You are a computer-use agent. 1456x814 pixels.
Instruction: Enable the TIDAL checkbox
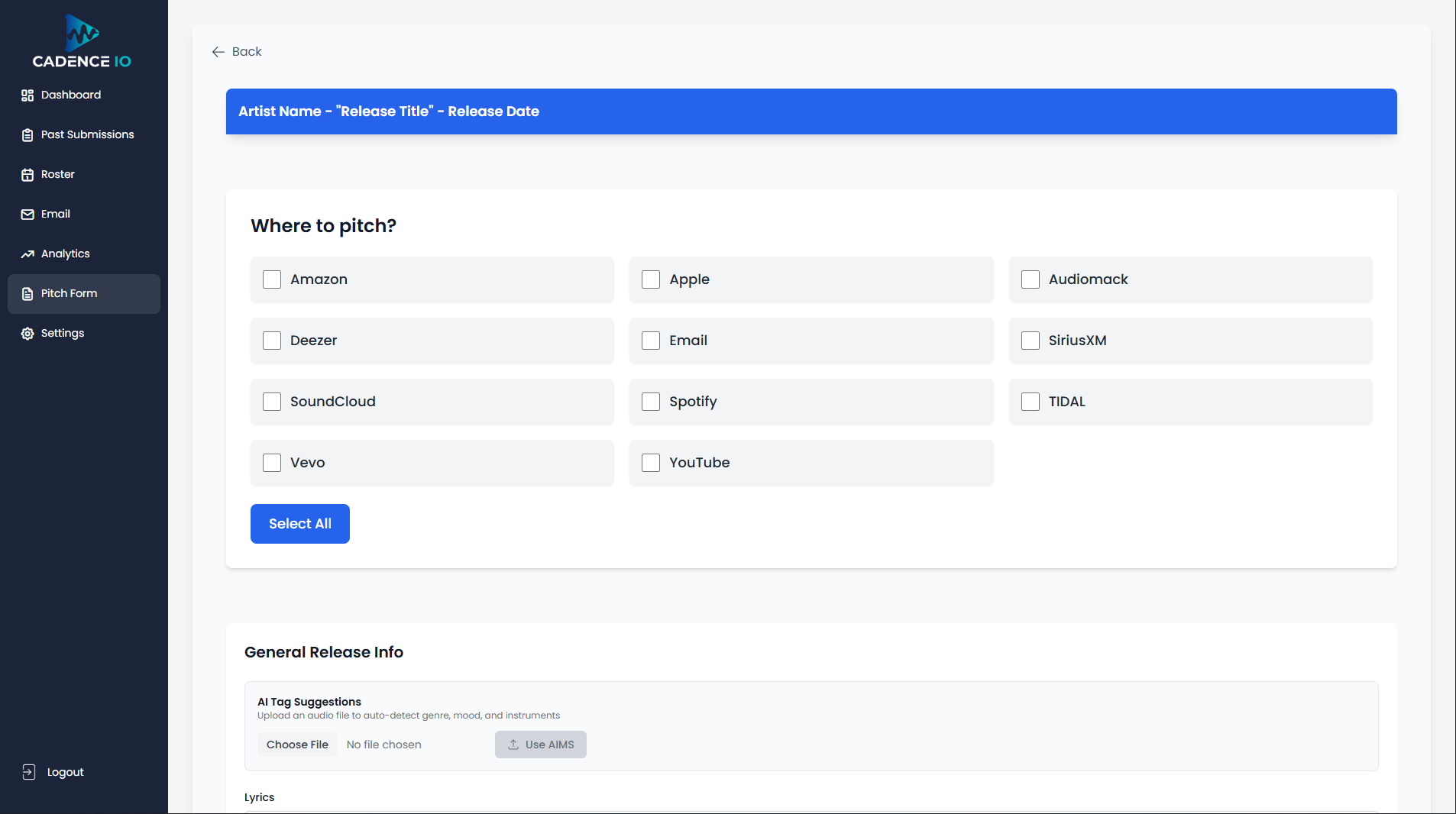[x=1031, y=402]
